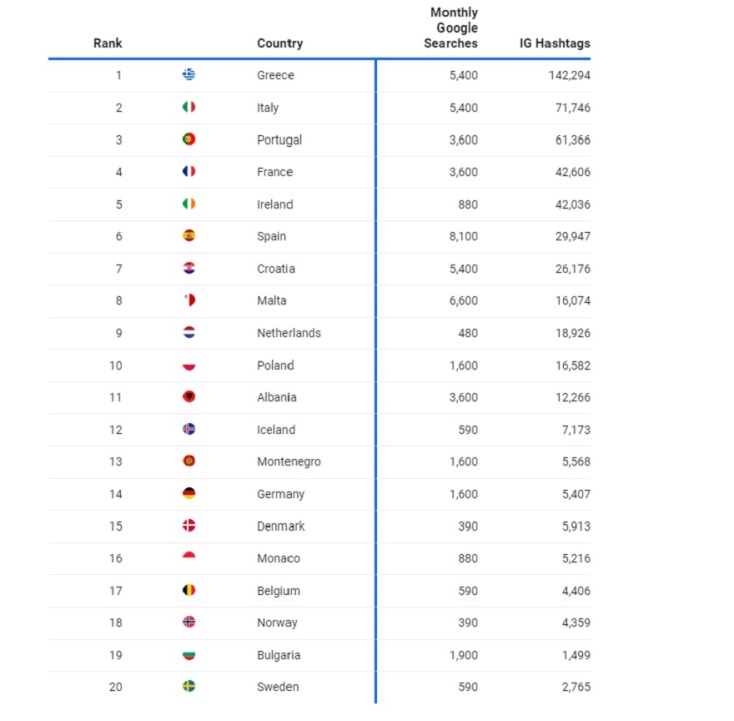Image resolution: width=734 pixels, height=721 pixels.
Task: Click the rank number 20 cell
Action: point(116,687)
